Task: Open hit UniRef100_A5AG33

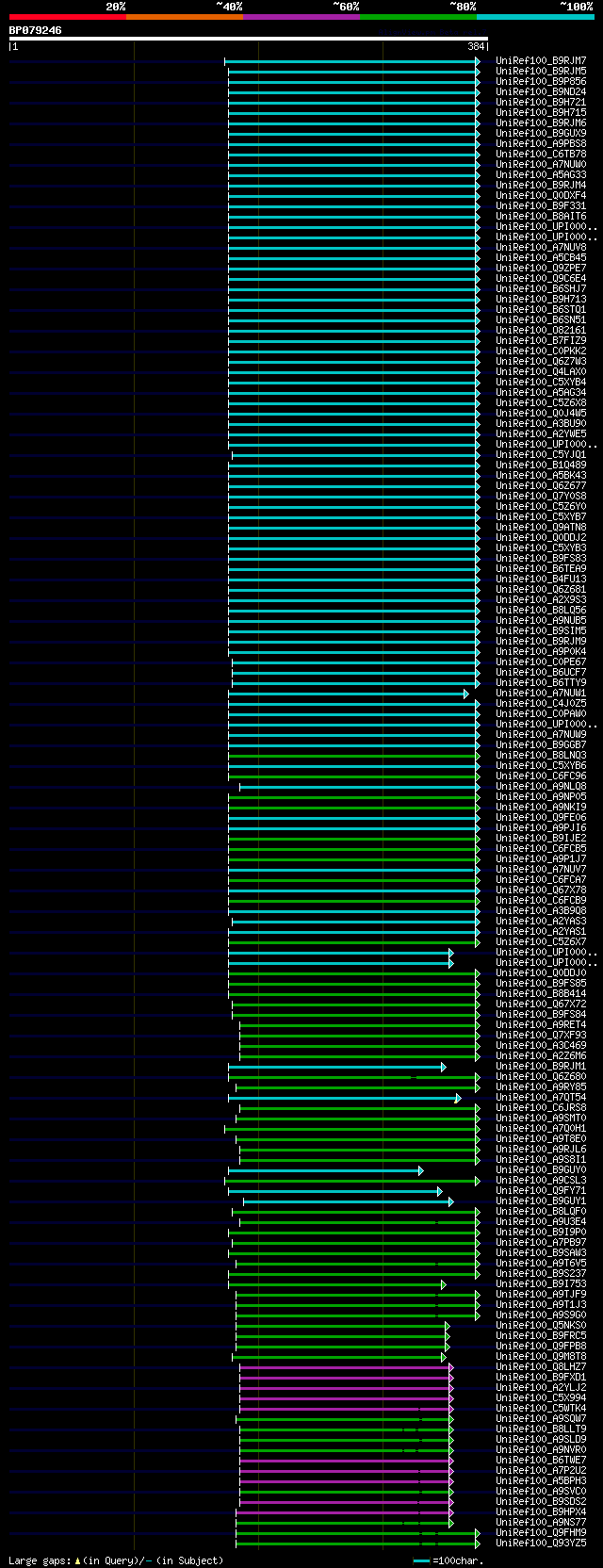Action: [x=541, y=175]
